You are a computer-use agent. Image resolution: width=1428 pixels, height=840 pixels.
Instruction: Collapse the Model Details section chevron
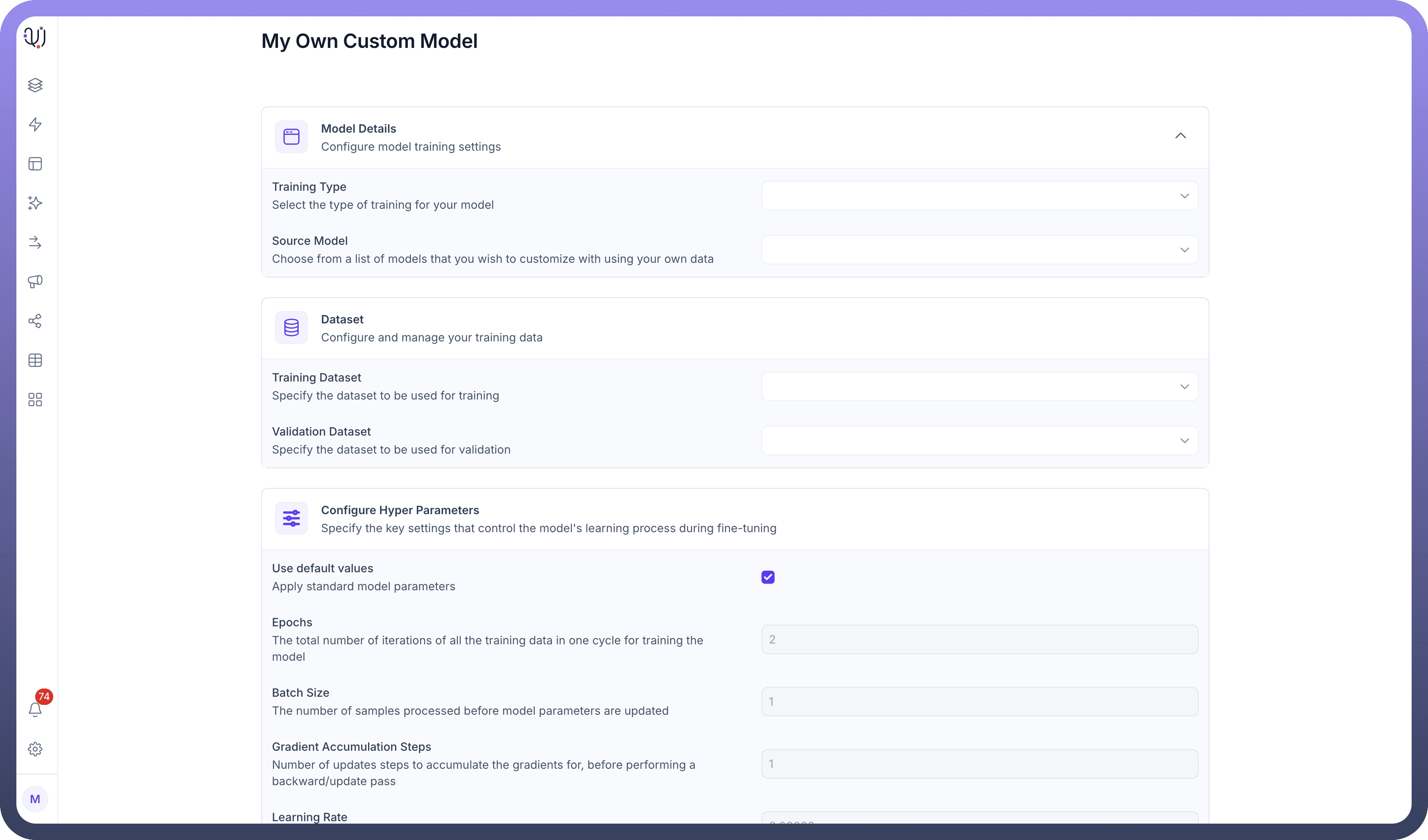tap(1180, 136)
